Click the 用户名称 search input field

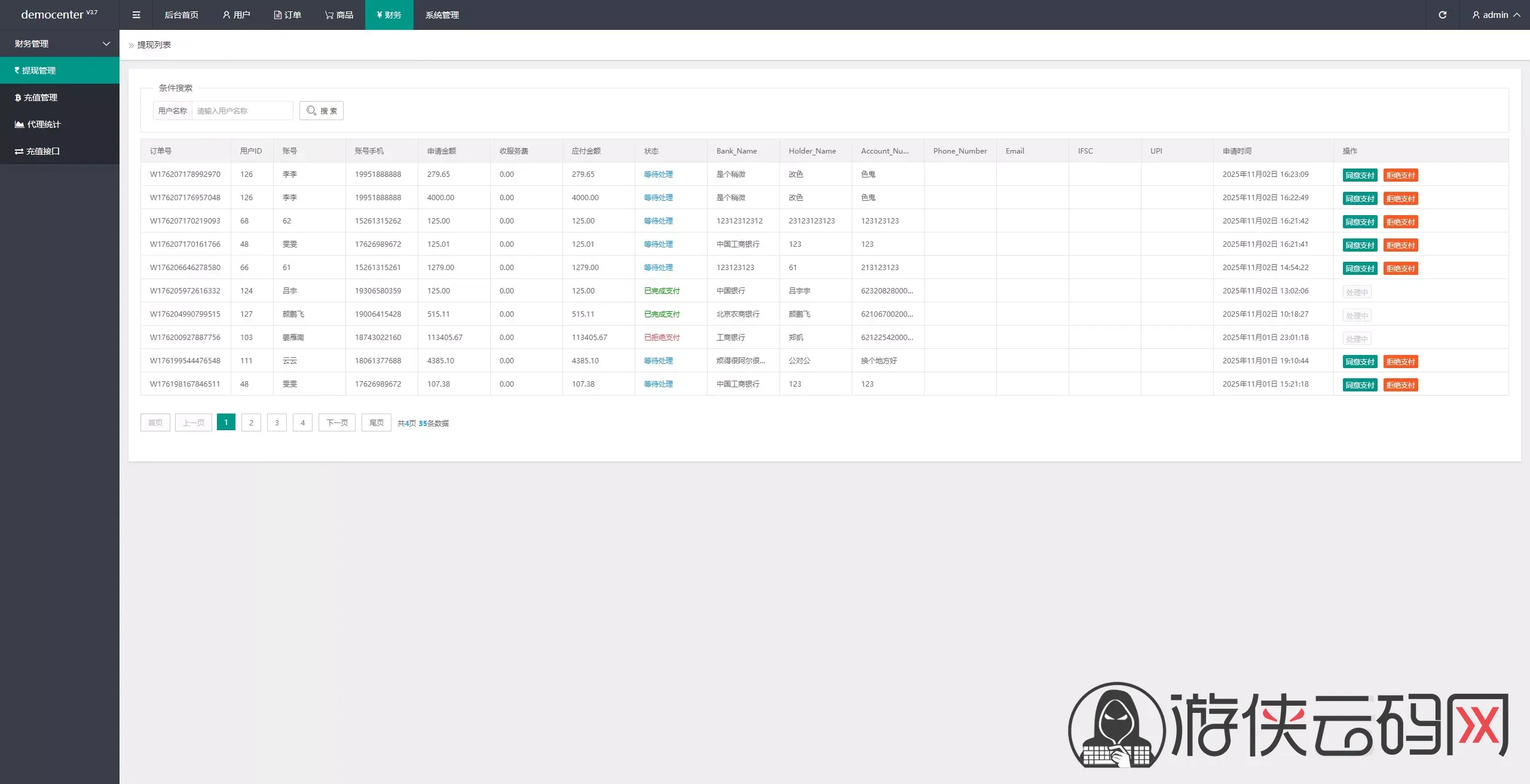coord(242,111)
